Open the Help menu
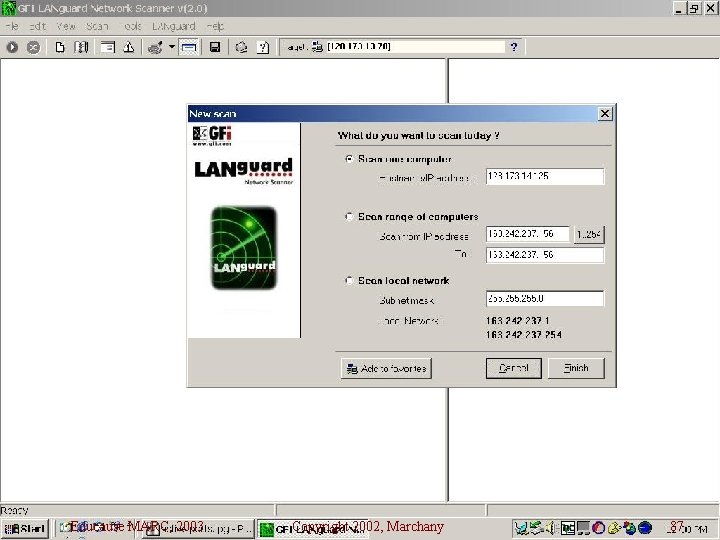This screenshot has height=540, width=720. click(215, 27)
